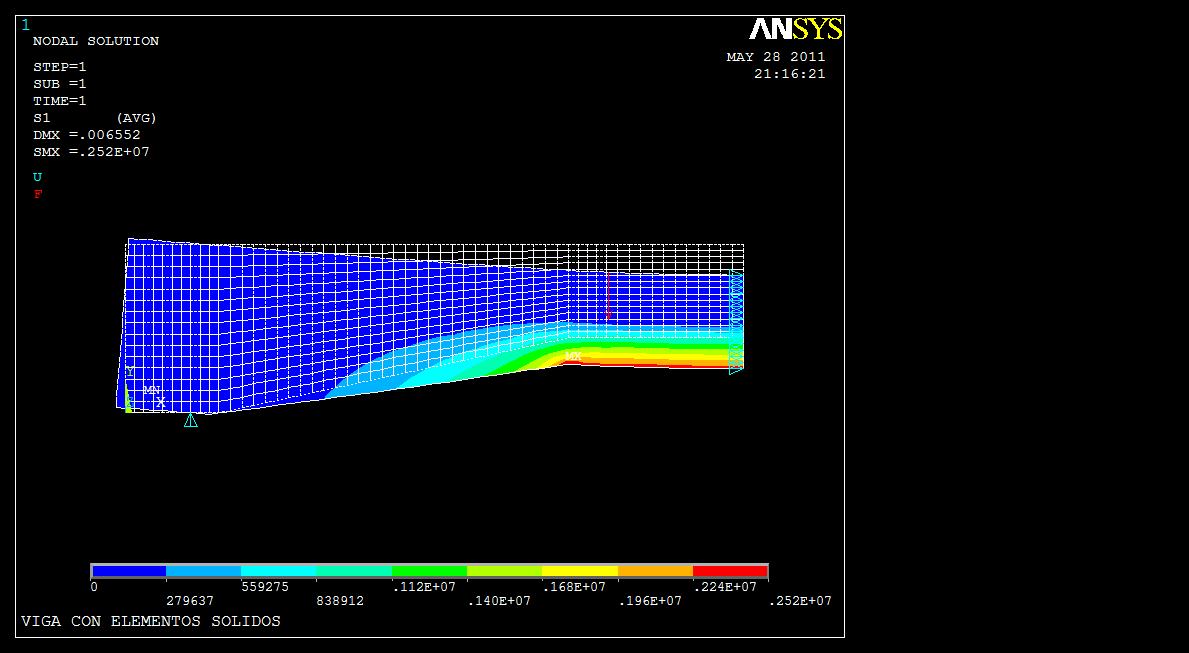The height and width of the screenshot is (653, 1189).
Task: Click the Y axis label of the triad
Action: point(130,372)
